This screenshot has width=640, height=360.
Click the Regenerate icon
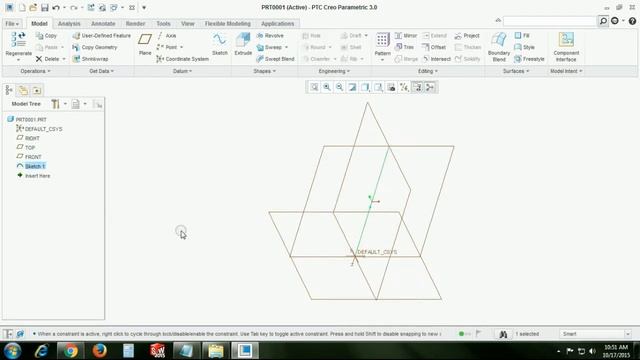pyautogui.click(x=18, y=40)
